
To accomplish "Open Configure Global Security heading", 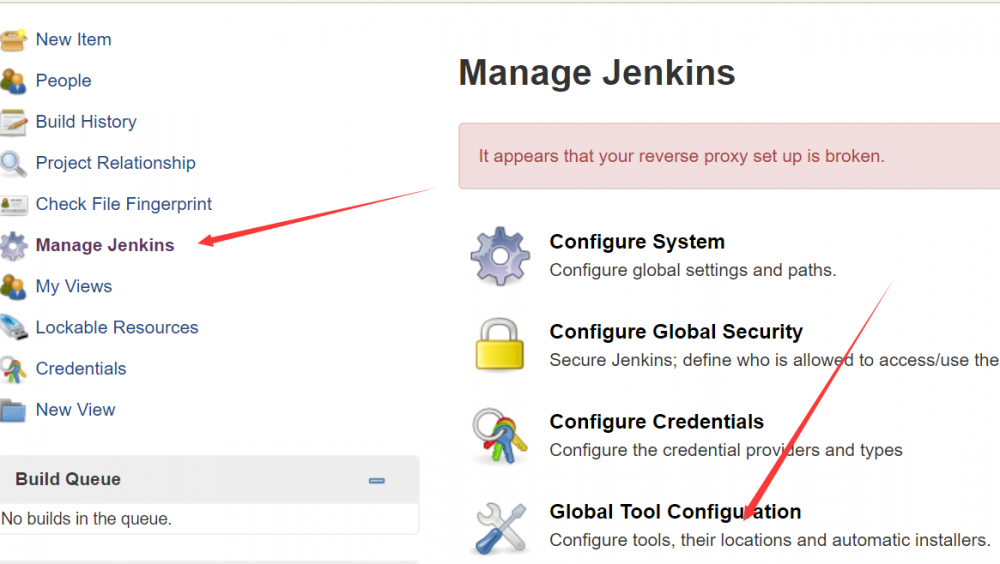I will click(x=676, y=332).
